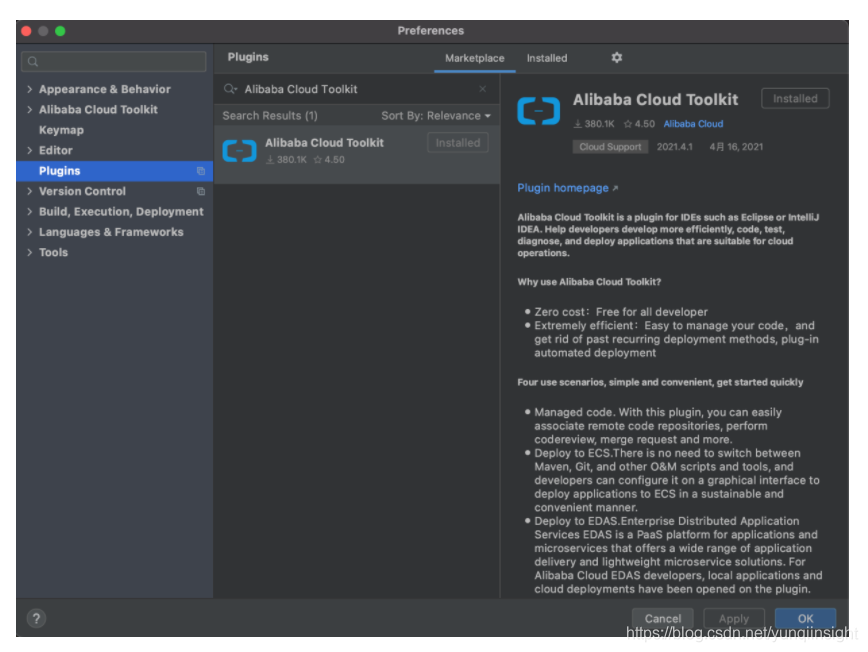Click the Plugins row copy-settings icon

pos(201,171)
